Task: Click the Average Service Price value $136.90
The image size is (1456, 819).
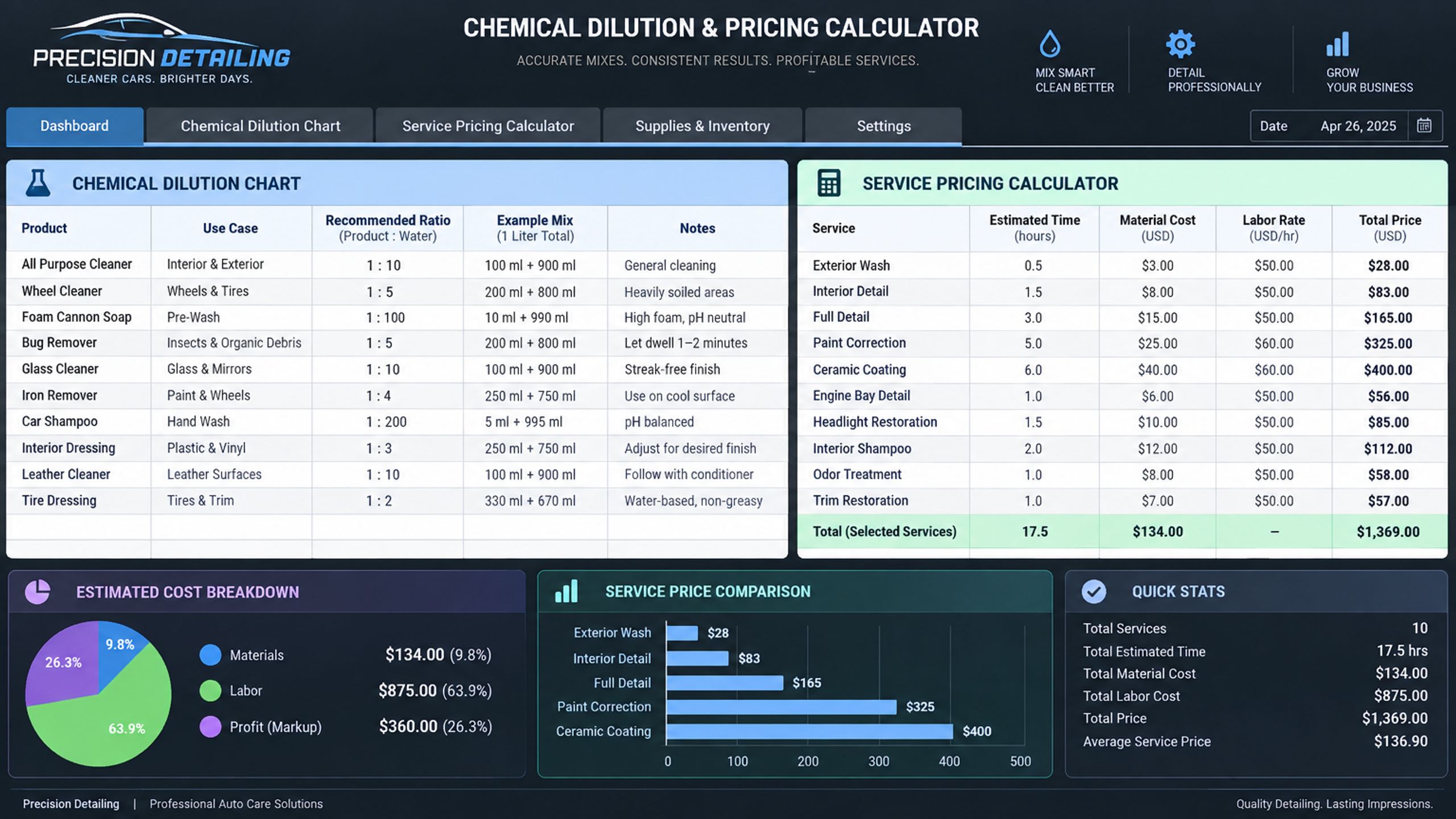Action: click(1400, 741)
